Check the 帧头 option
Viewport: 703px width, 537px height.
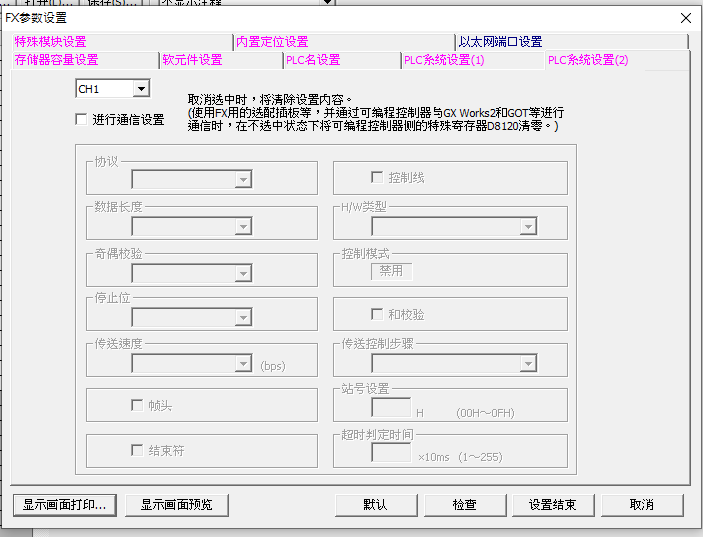[138, 405]
